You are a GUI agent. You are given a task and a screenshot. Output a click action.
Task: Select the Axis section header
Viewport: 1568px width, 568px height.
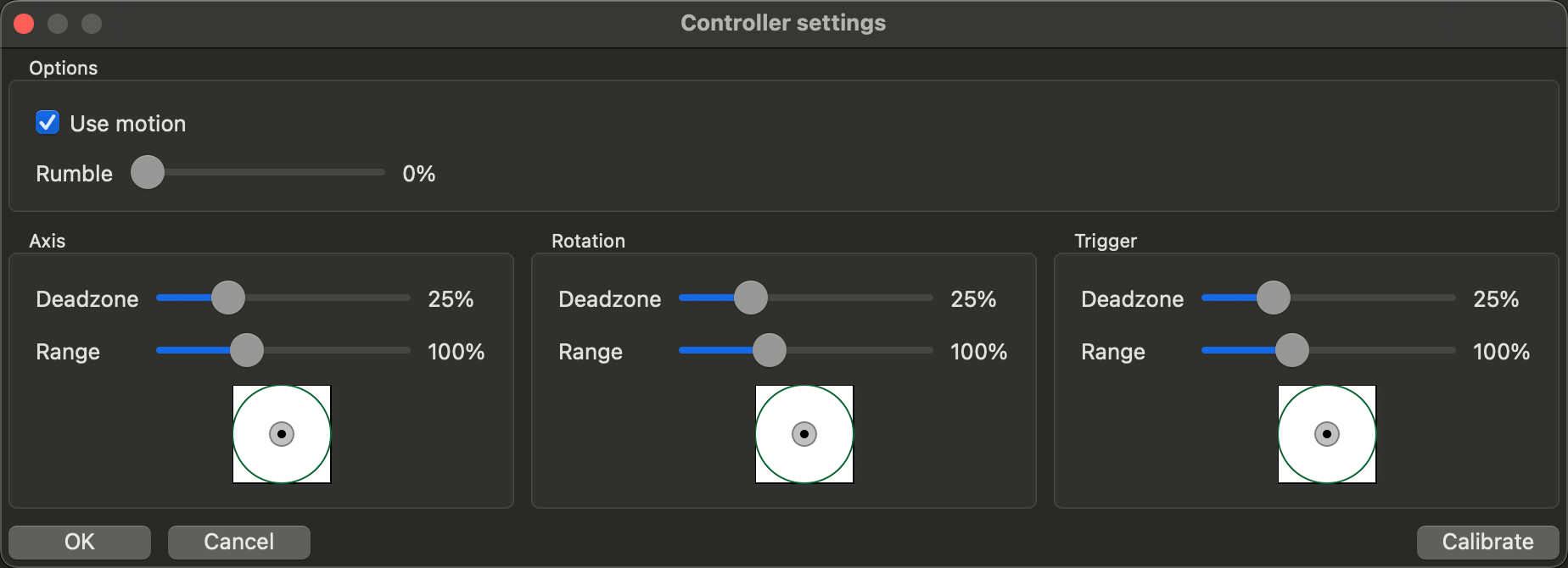click(47, 241)
